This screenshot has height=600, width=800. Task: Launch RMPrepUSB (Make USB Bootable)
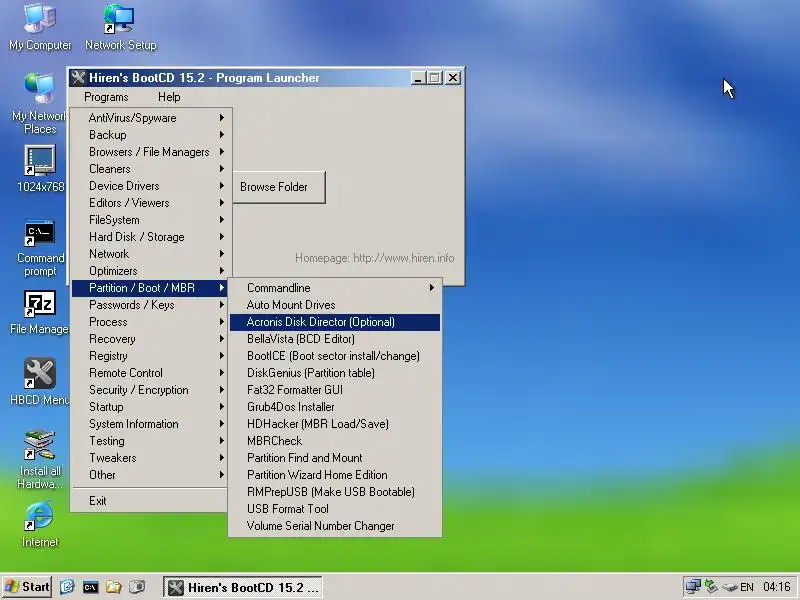point(335,492)
